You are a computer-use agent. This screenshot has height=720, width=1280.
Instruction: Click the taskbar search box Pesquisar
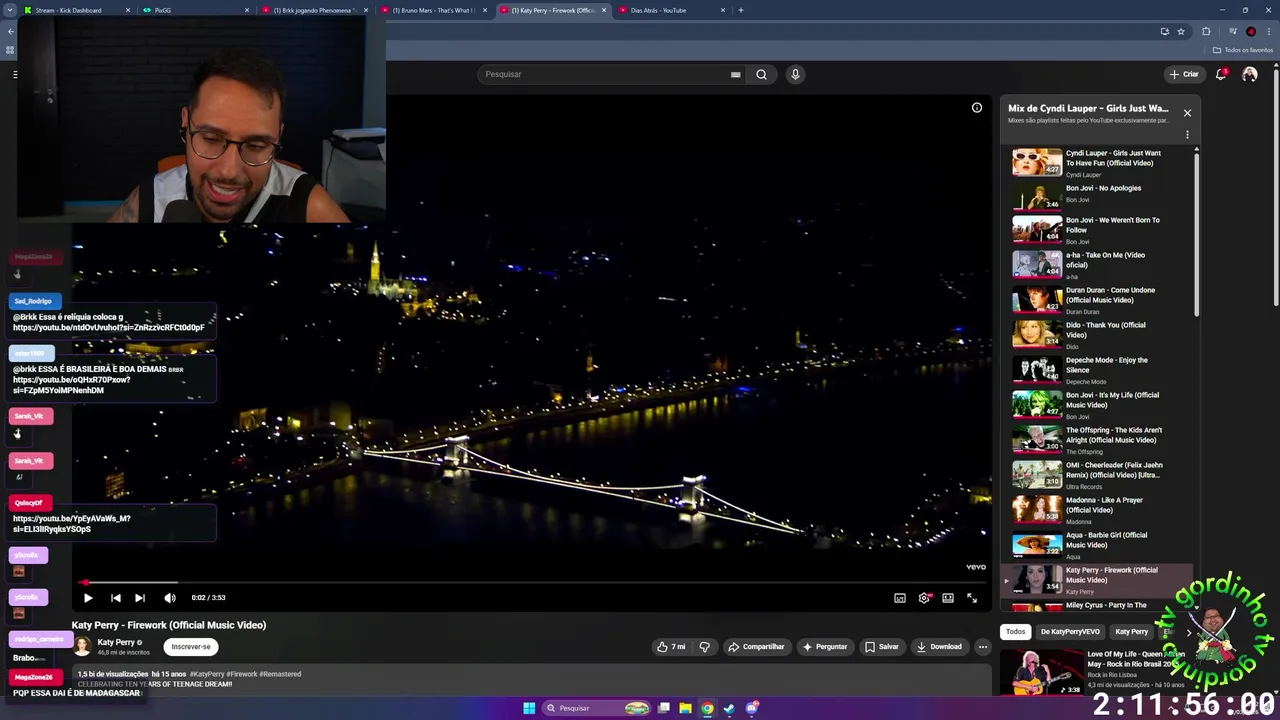[x=597, y=708]
